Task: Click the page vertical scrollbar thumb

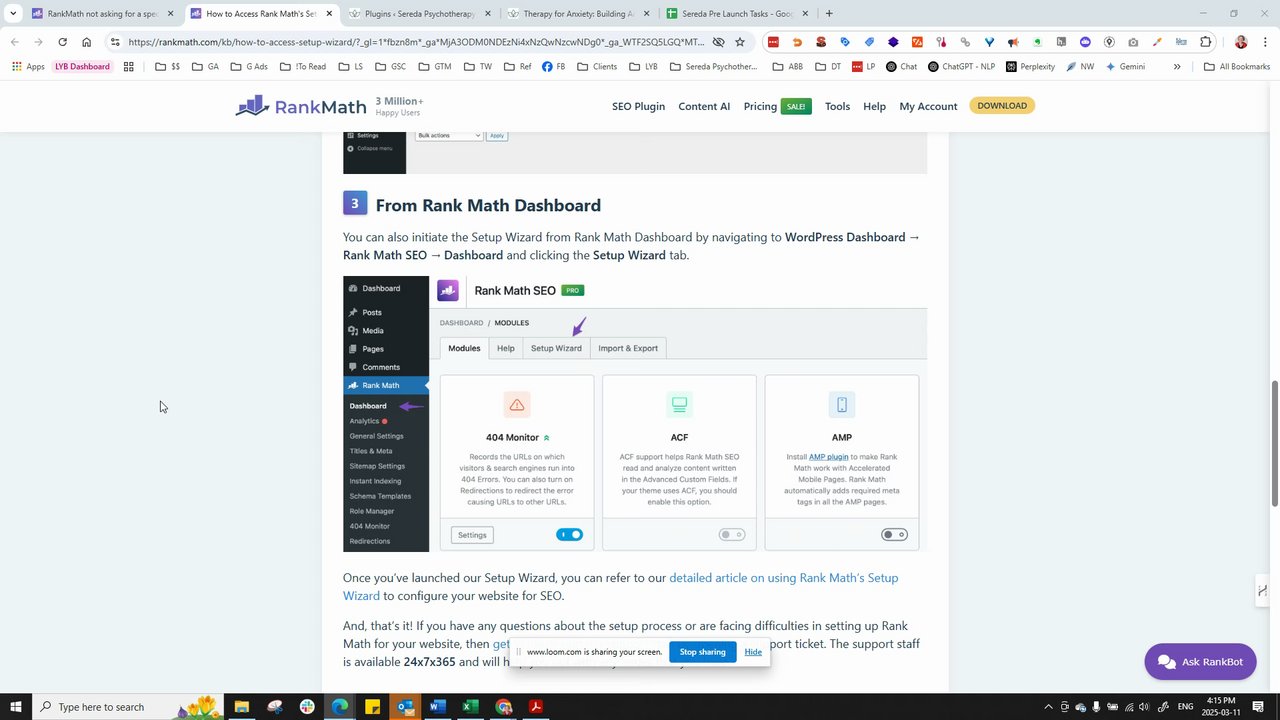Action: click(x=1274, y=443)
